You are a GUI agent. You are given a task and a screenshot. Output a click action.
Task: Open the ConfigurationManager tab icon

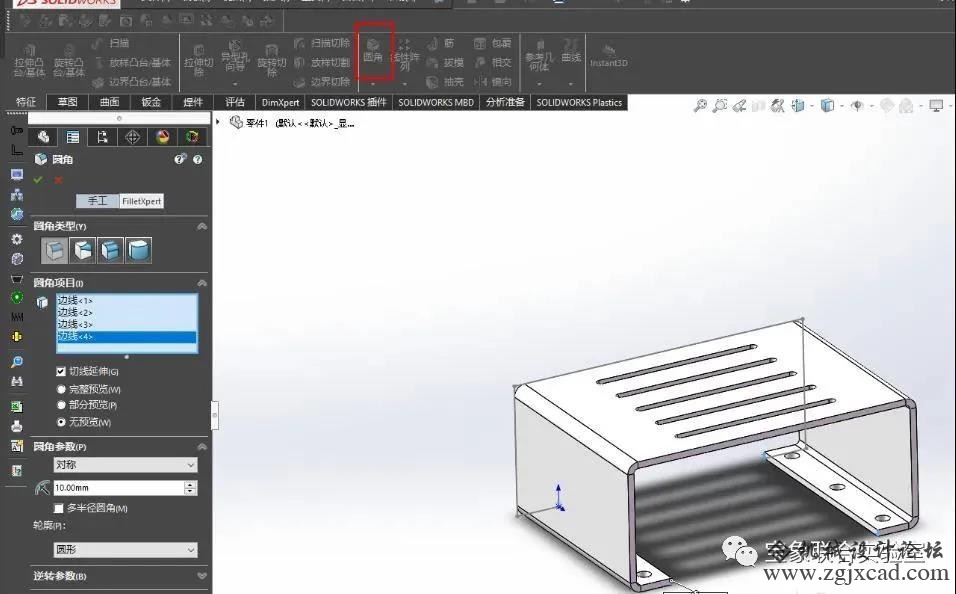102,137
